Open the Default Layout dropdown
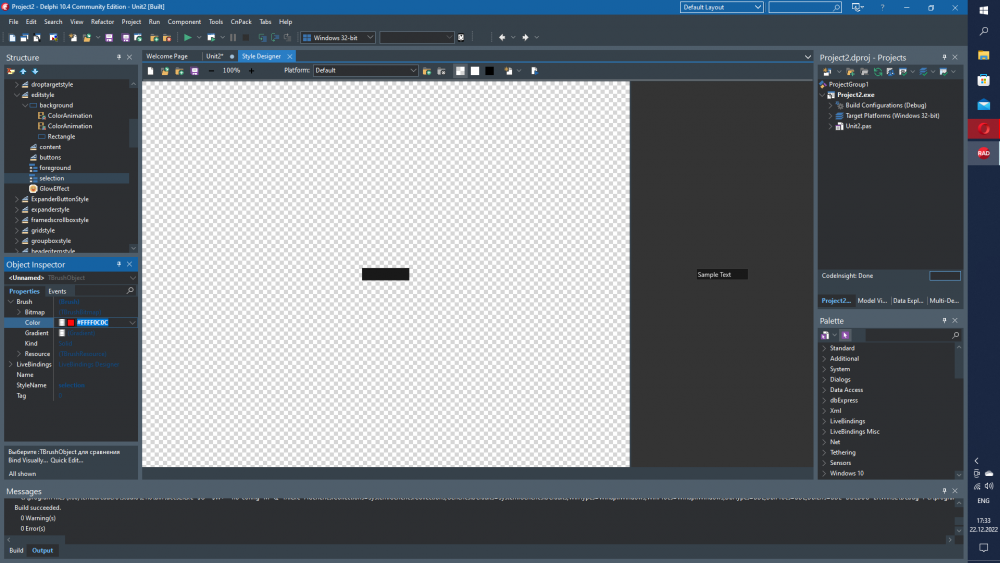 tap(721, 7)
